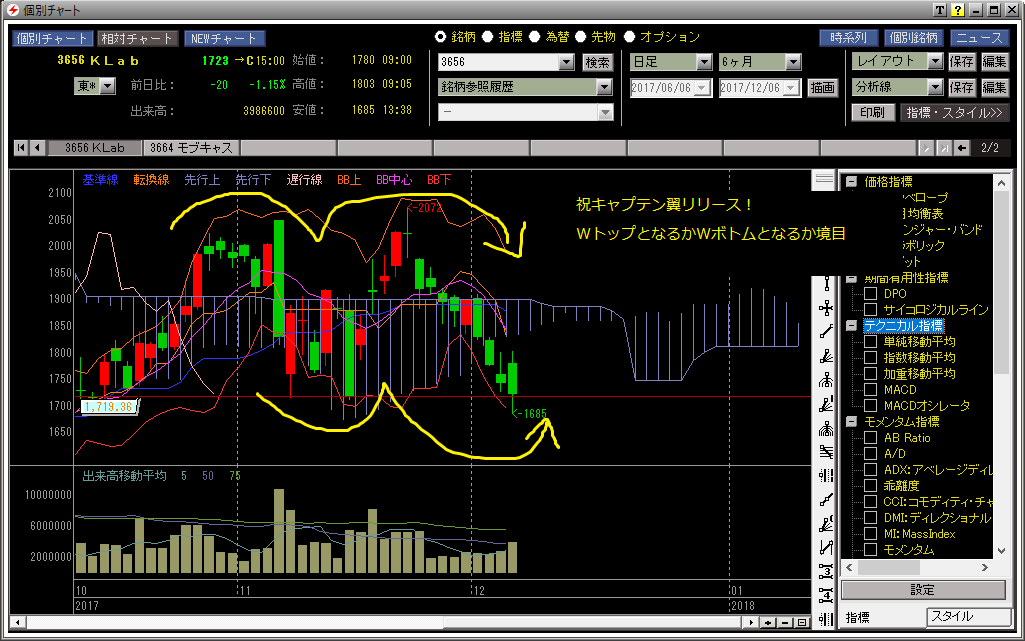
Task: Click the red app icon in title bar
Action: click(13, 10)
